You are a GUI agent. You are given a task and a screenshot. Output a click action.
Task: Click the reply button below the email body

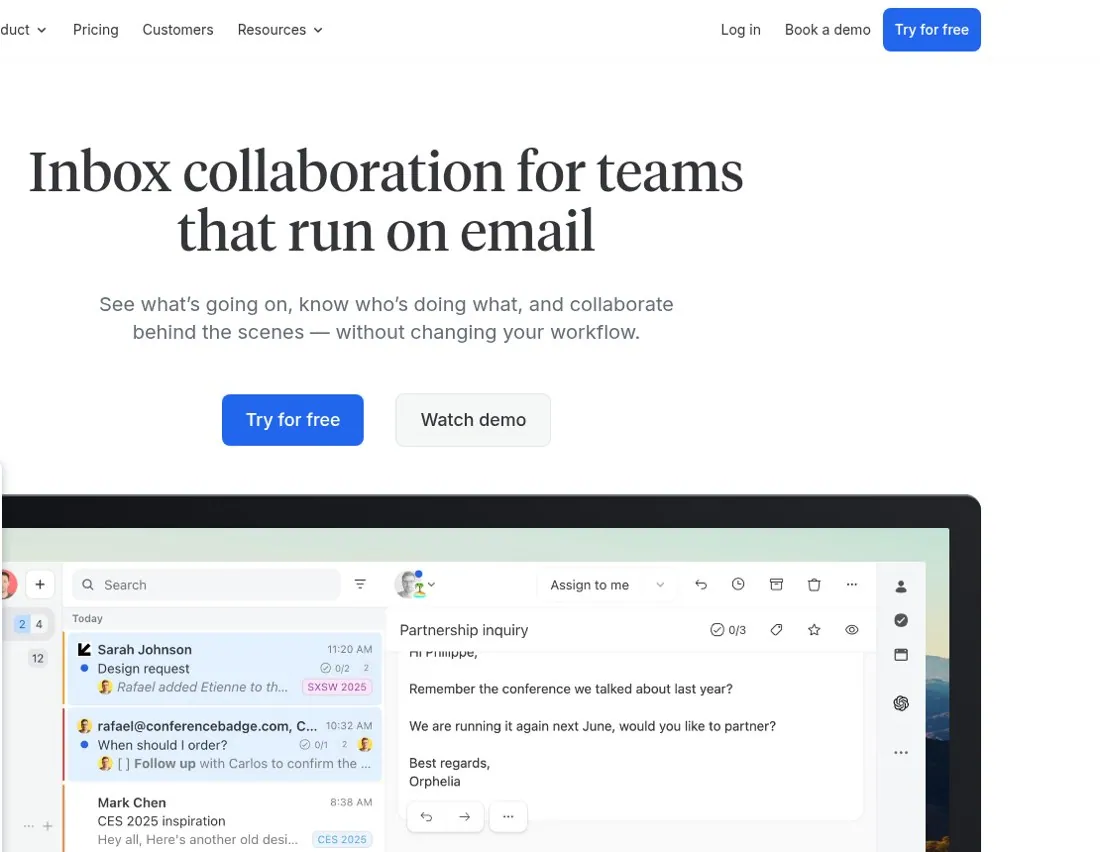(426, 816)
